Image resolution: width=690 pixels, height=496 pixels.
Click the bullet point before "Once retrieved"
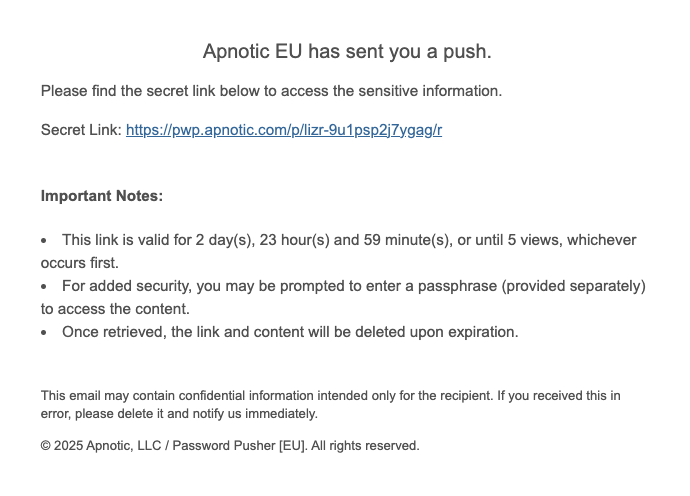pos(44,332)
